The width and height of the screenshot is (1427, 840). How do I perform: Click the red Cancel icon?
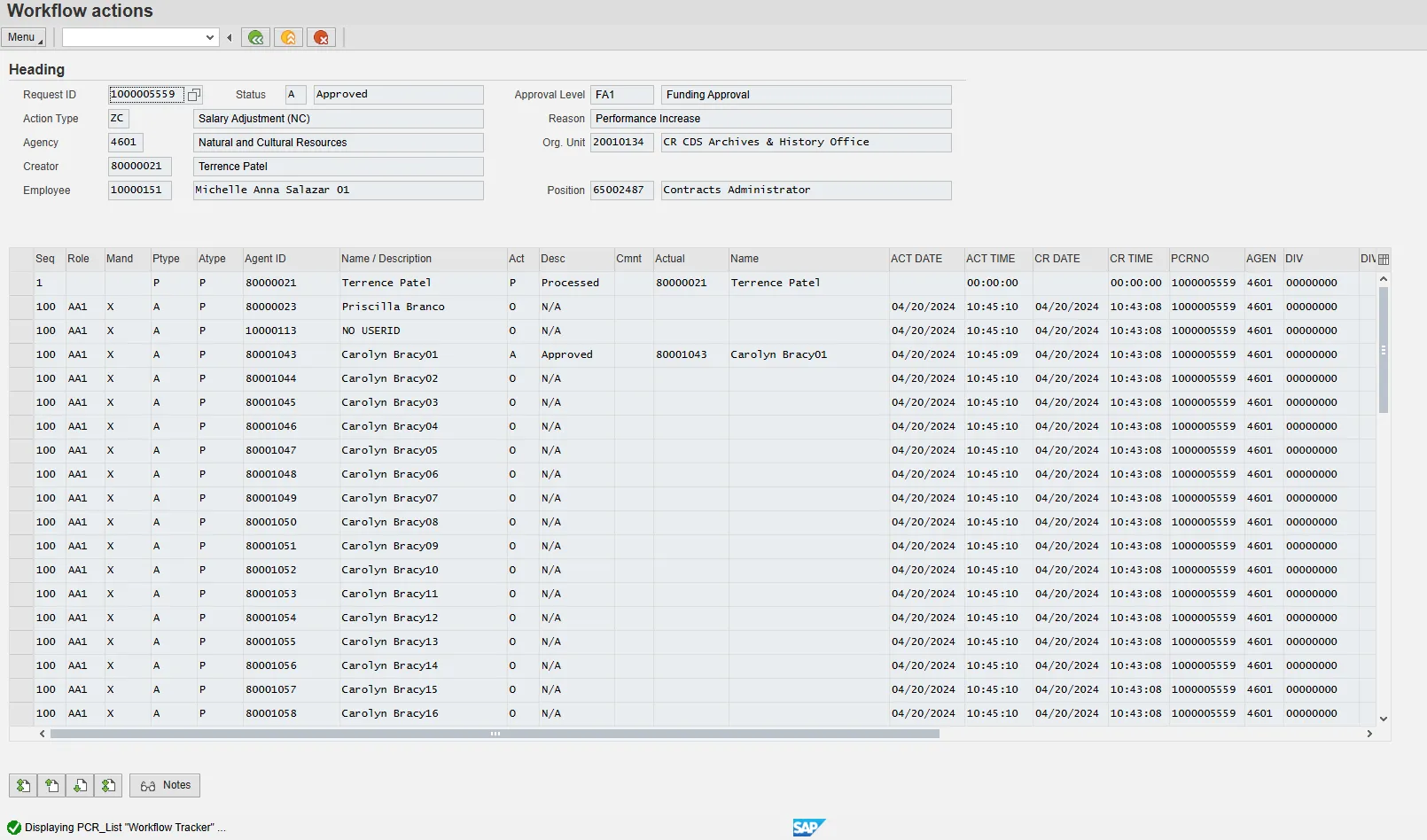coord(321,37)
